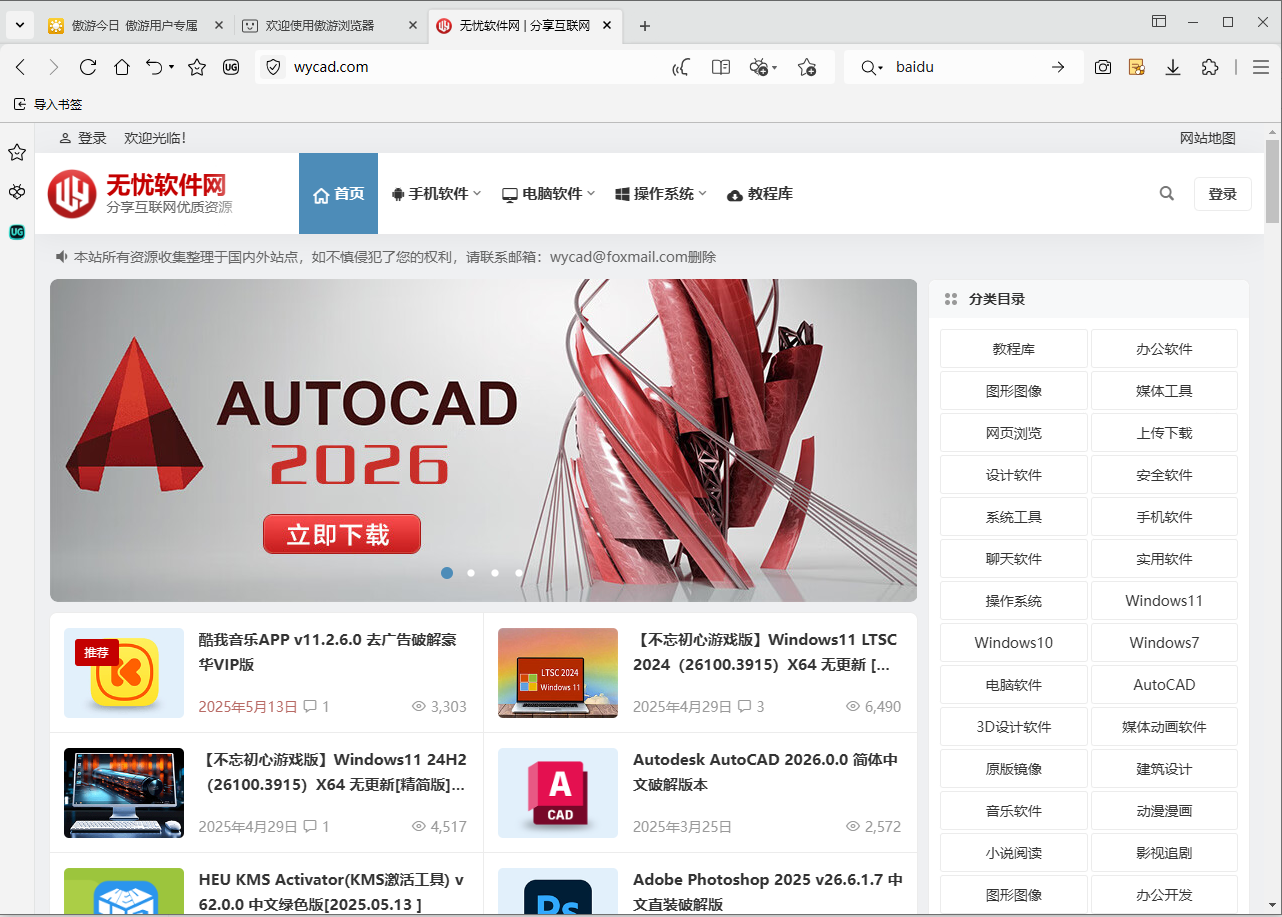1282x917 pixels.
Task: Select the fourth carousel slide dot
Action: tap(518, 573)
